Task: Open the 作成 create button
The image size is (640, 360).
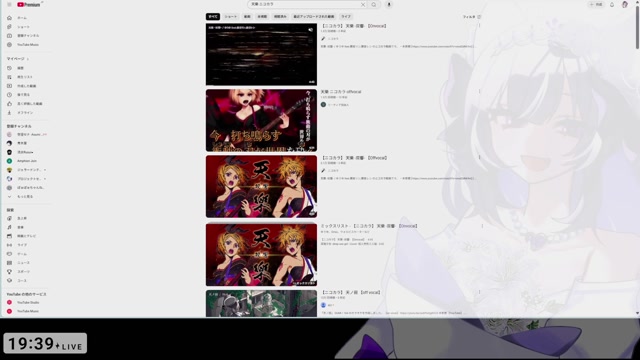Action: click(596, 4)
